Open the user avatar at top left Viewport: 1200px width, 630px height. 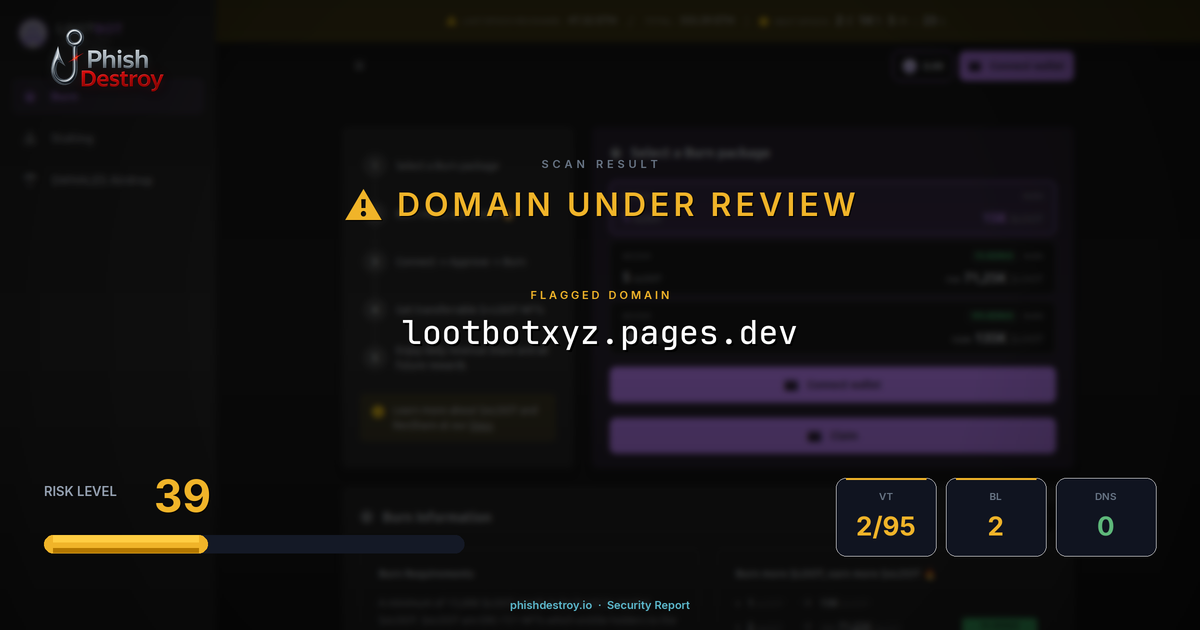pos(30,33)
